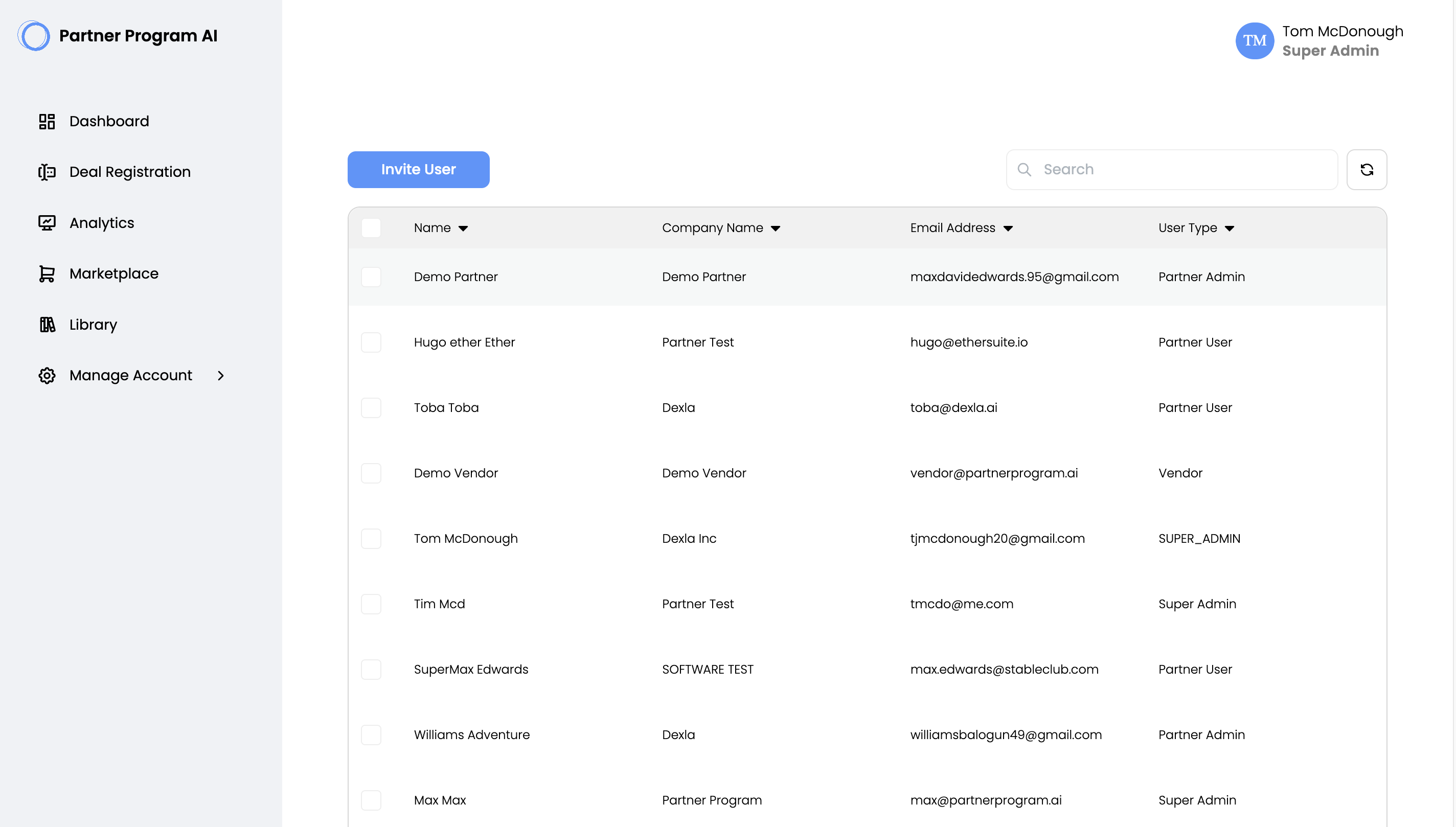Viewport: 1456px width, 827px height.
Task: Click the Analytics monitor icon
Action: 47,223
